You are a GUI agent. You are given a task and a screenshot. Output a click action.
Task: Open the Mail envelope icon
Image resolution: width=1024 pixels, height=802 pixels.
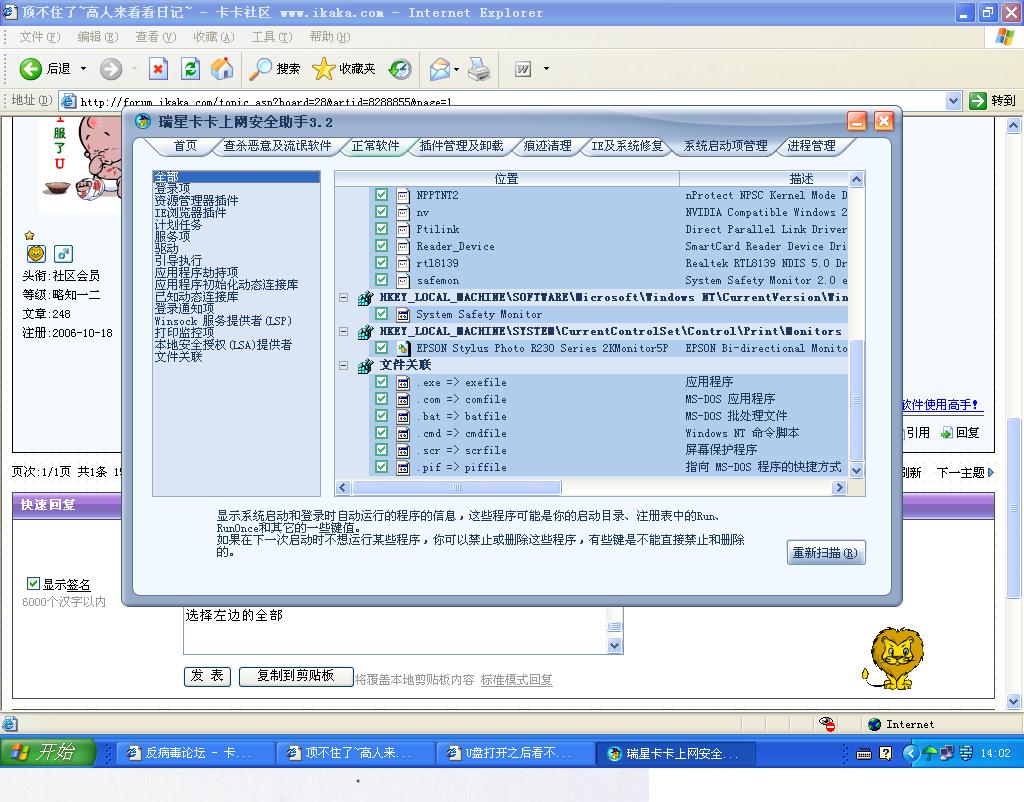coord(440,69)
